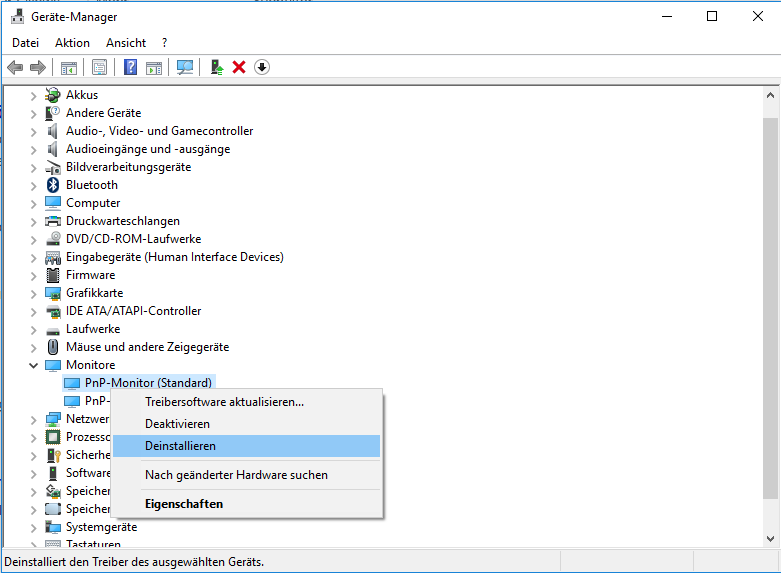Image resolution: width=781 pixels, height=573 pixels.
Task: Click the Scan for hardware changes icon
Action: pyautogui.click(x=185, y=67)
